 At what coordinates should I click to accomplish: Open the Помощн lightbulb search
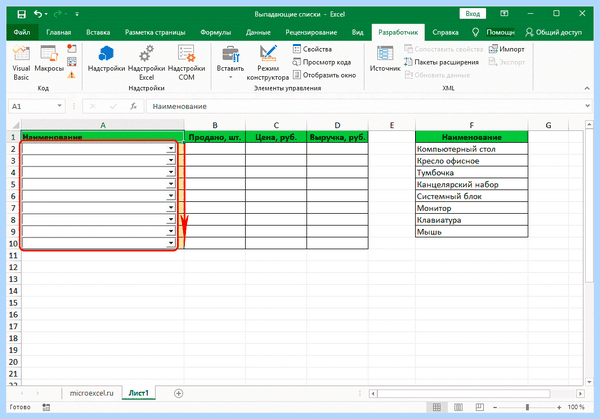pyautogui.click(x=493, y=32)
